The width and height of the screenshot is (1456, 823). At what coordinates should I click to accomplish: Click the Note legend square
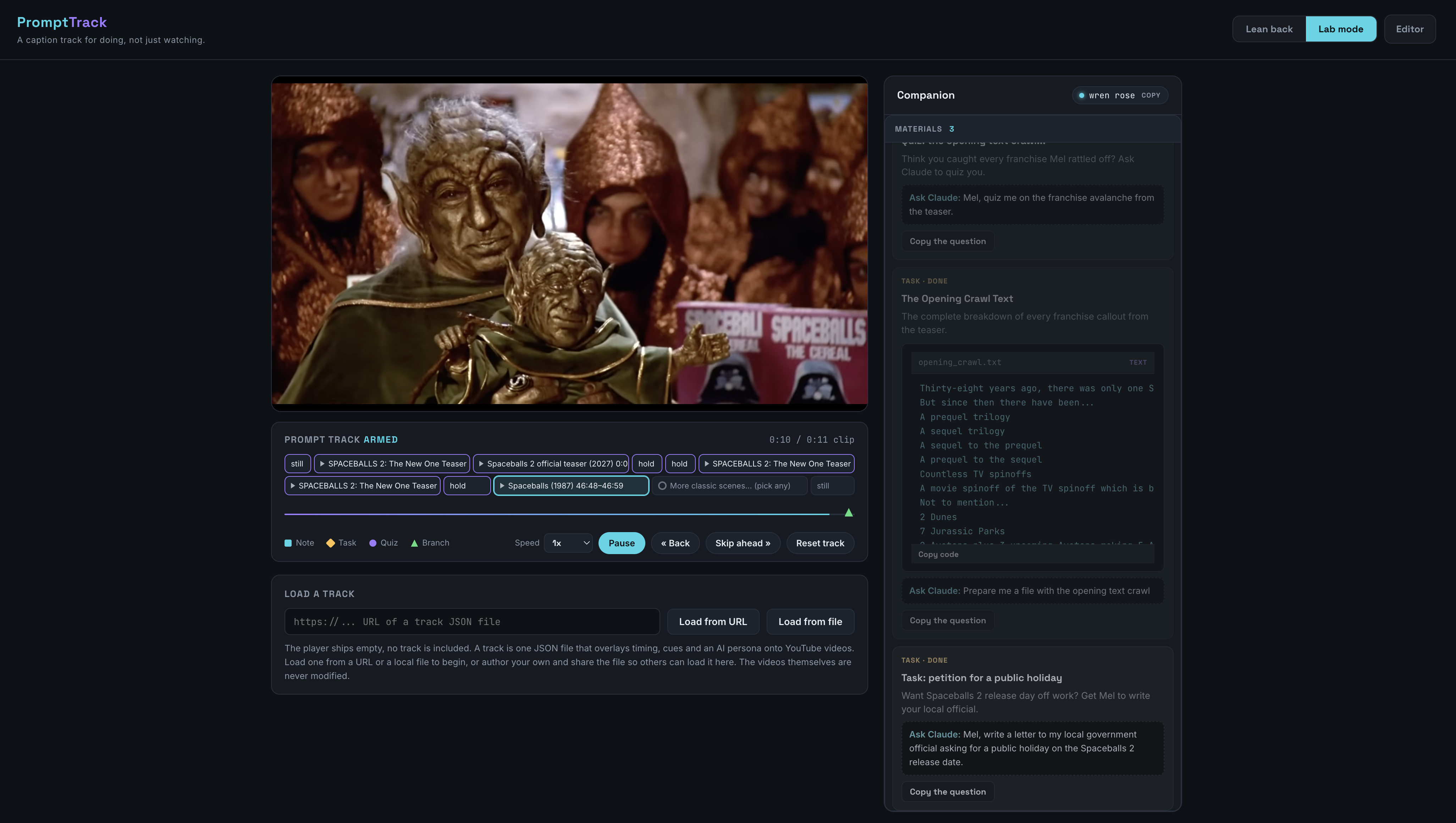[x=288, y=543]
